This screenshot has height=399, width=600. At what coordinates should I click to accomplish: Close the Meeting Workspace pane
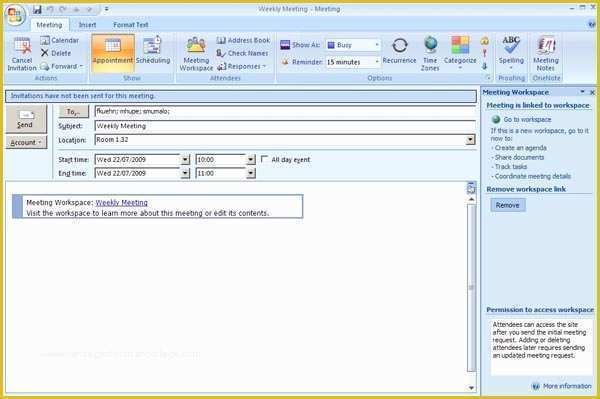[592, 92]
